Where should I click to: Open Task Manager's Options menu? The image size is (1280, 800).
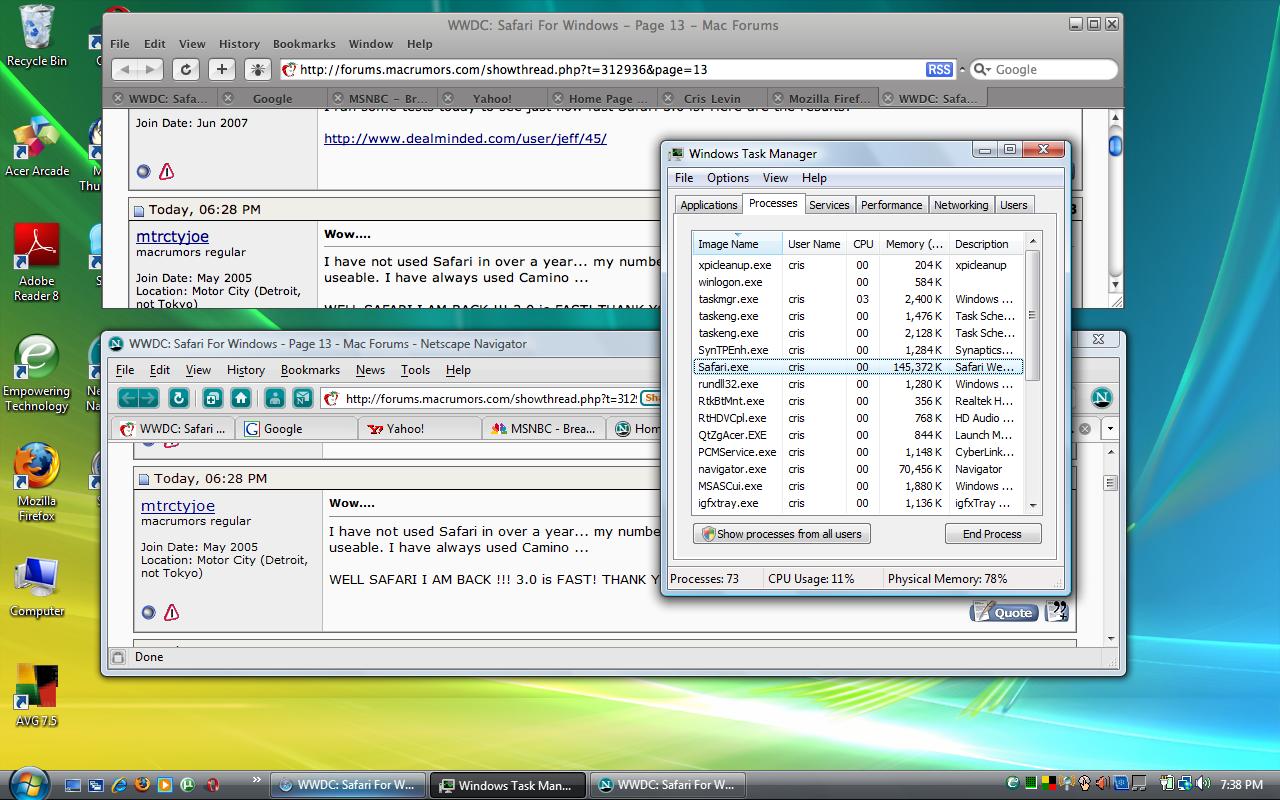click(x=728, y=178)
